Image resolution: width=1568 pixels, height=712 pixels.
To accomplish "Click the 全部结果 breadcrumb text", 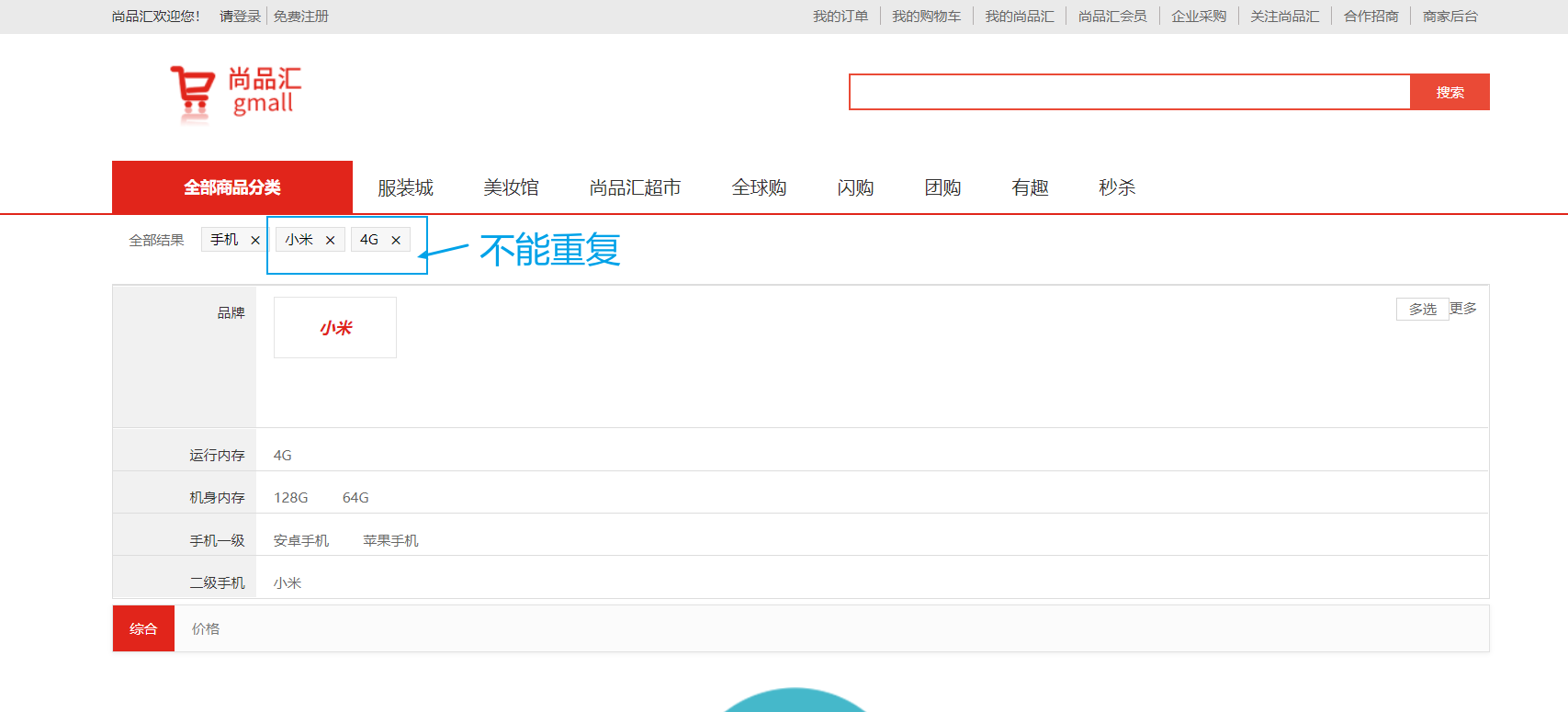I will point(156,241).
